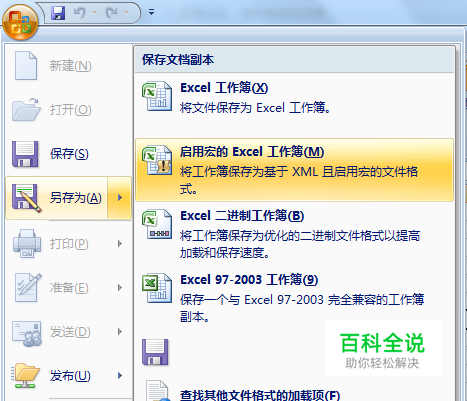
Task: Choose Excel 二进制工作簿(B) option
Action: click(295, 235)
